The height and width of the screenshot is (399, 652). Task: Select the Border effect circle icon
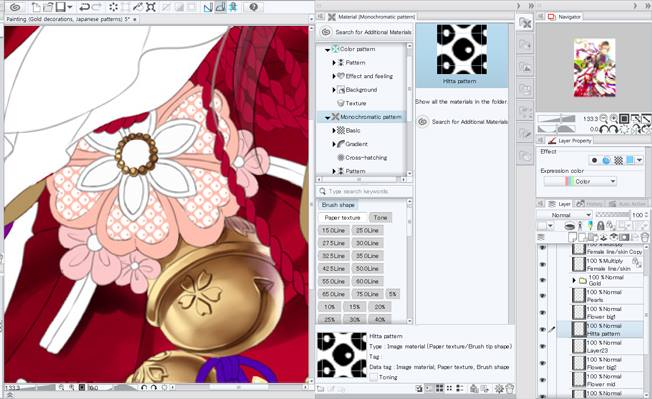594,160
